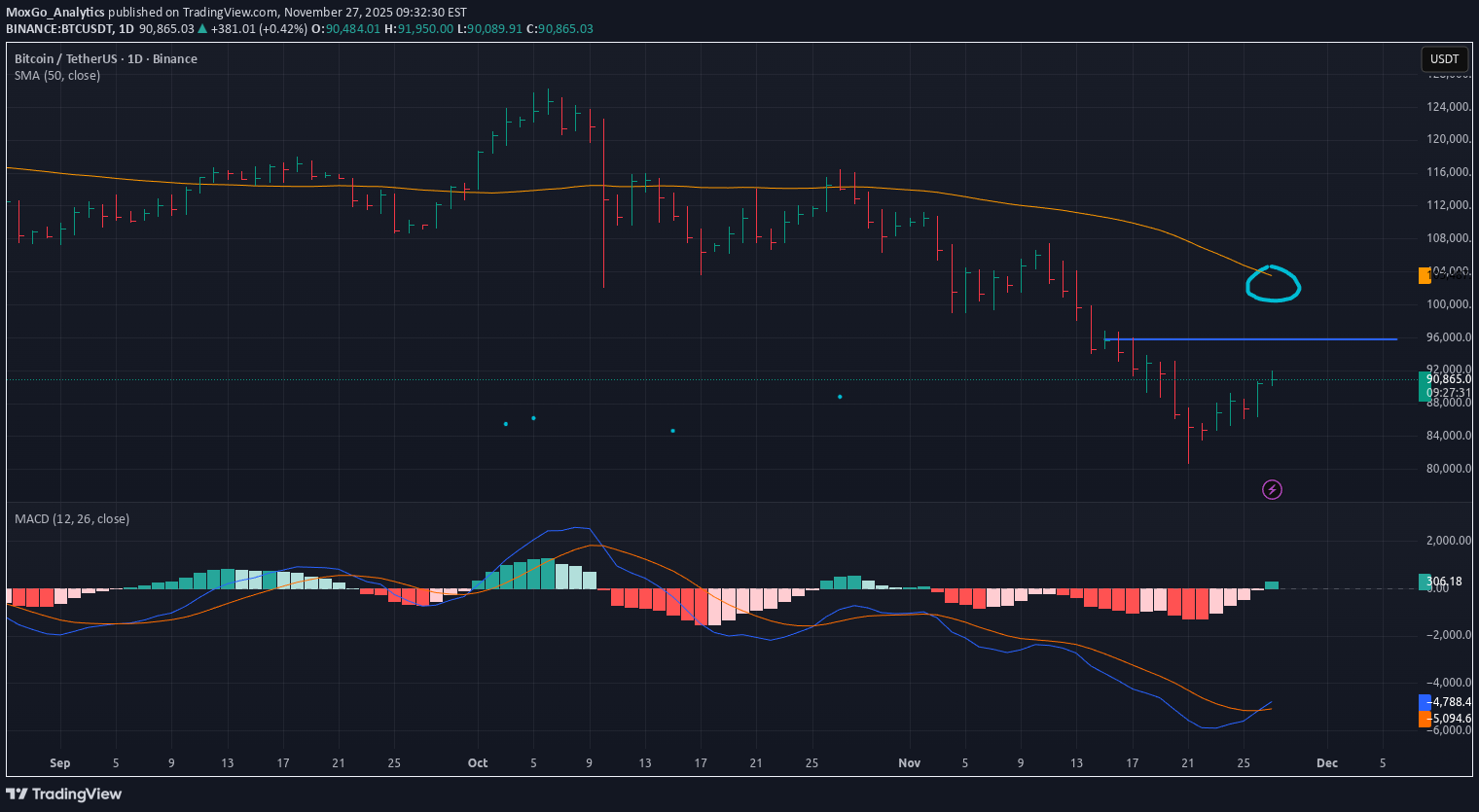Expand the Binance exchange entry in the legend
Screen dimensions: 1479x812
[175, 58]
